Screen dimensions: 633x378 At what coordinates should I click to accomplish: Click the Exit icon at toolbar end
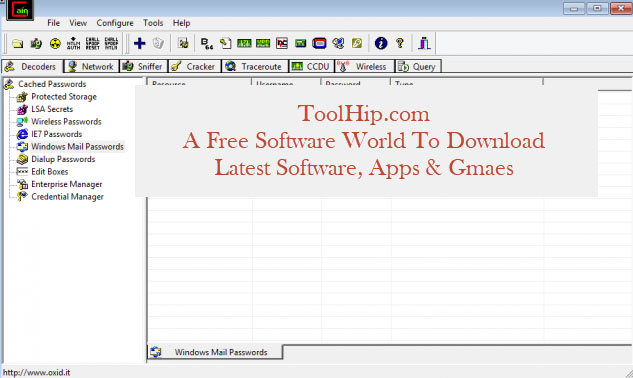click(x=424, y=43)
